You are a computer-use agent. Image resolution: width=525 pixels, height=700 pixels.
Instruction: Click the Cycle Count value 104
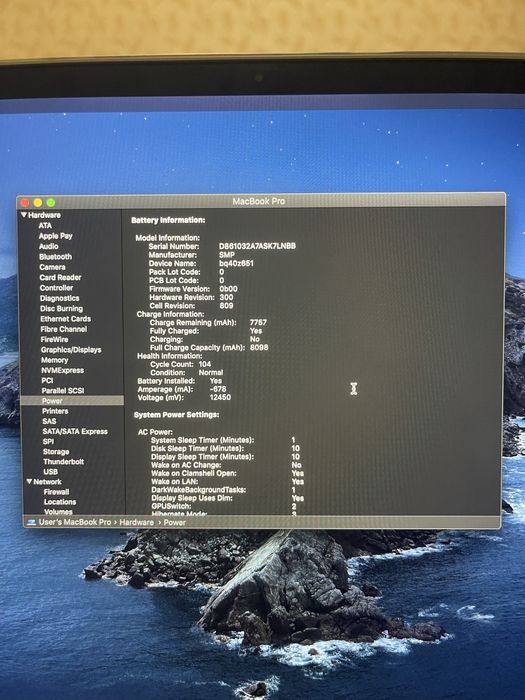(x=205, y=364)
